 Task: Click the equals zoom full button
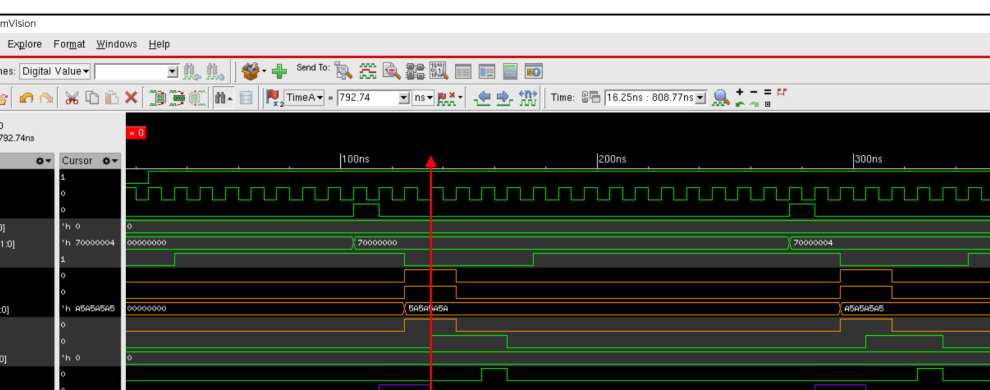coord(768,92)
